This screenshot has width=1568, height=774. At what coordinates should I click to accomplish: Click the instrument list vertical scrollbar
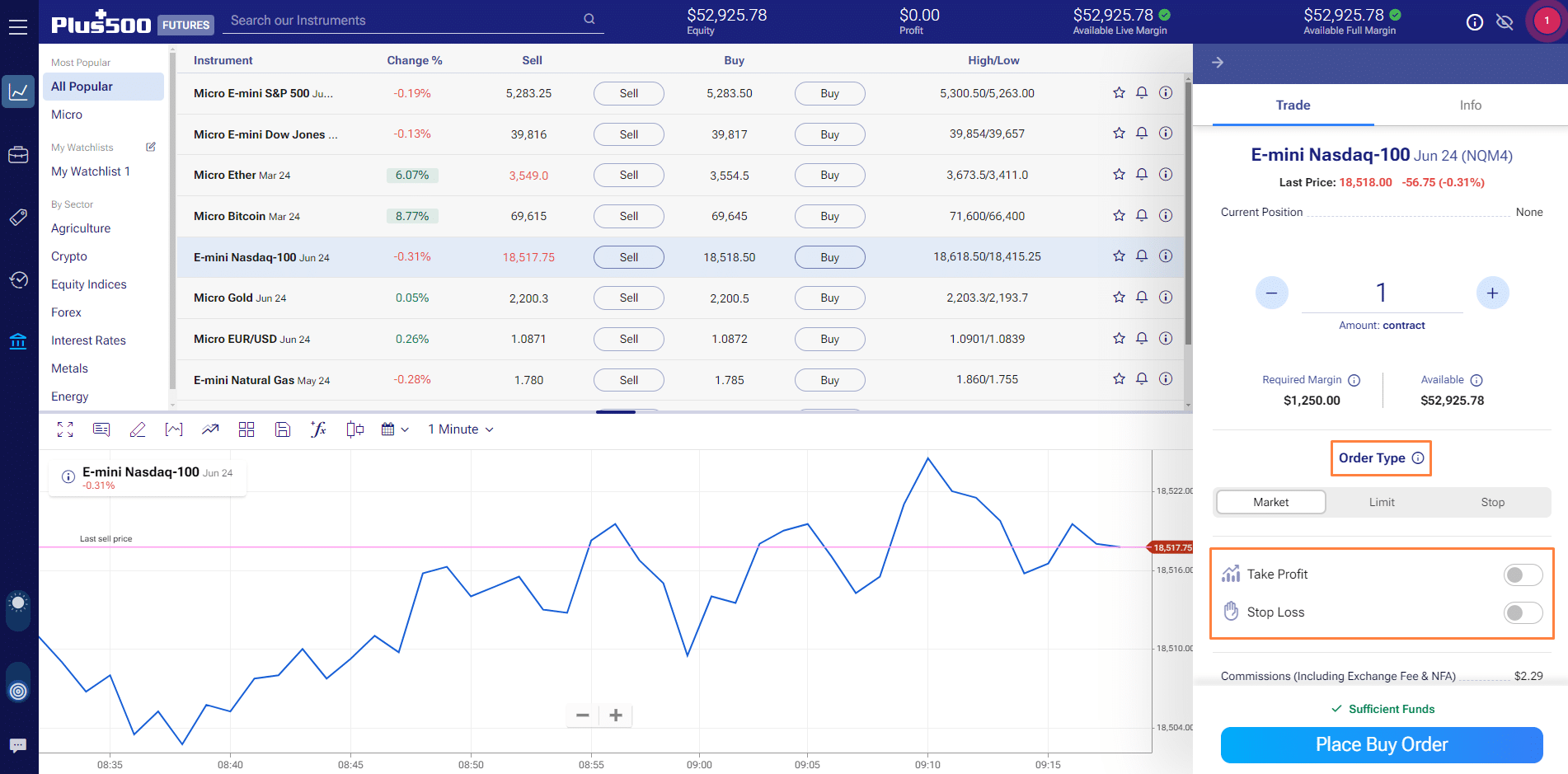point(1188,213)
